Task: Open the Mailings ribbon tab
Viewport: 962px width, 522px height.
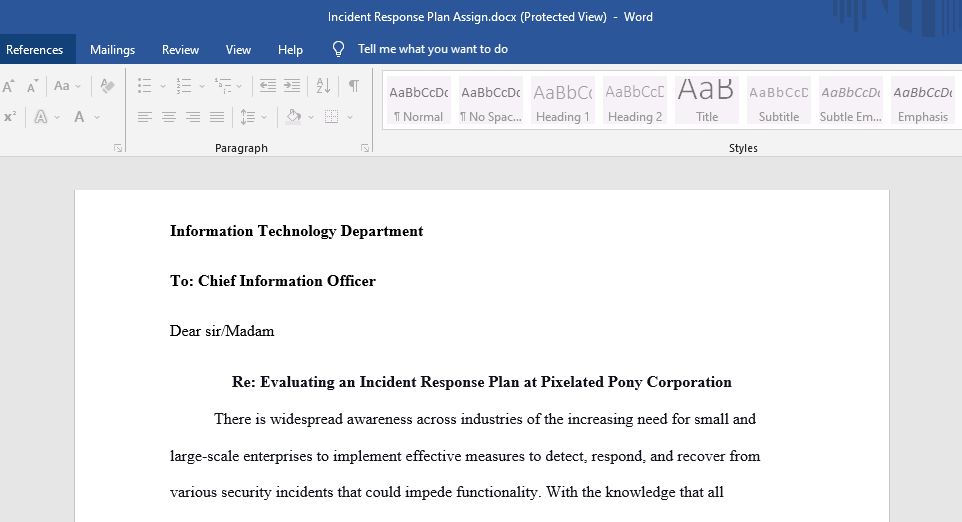Action: coord(112,50)
